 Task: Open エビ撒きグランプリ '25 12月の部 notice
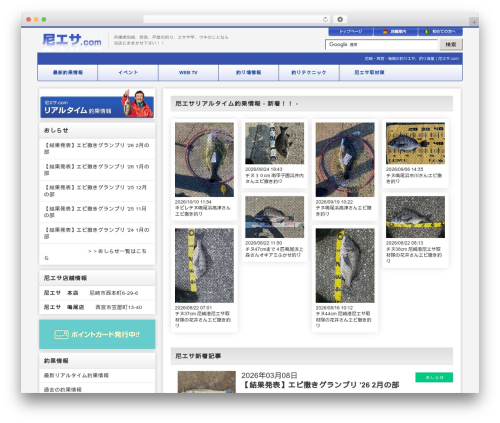click(x=97, y=191)
